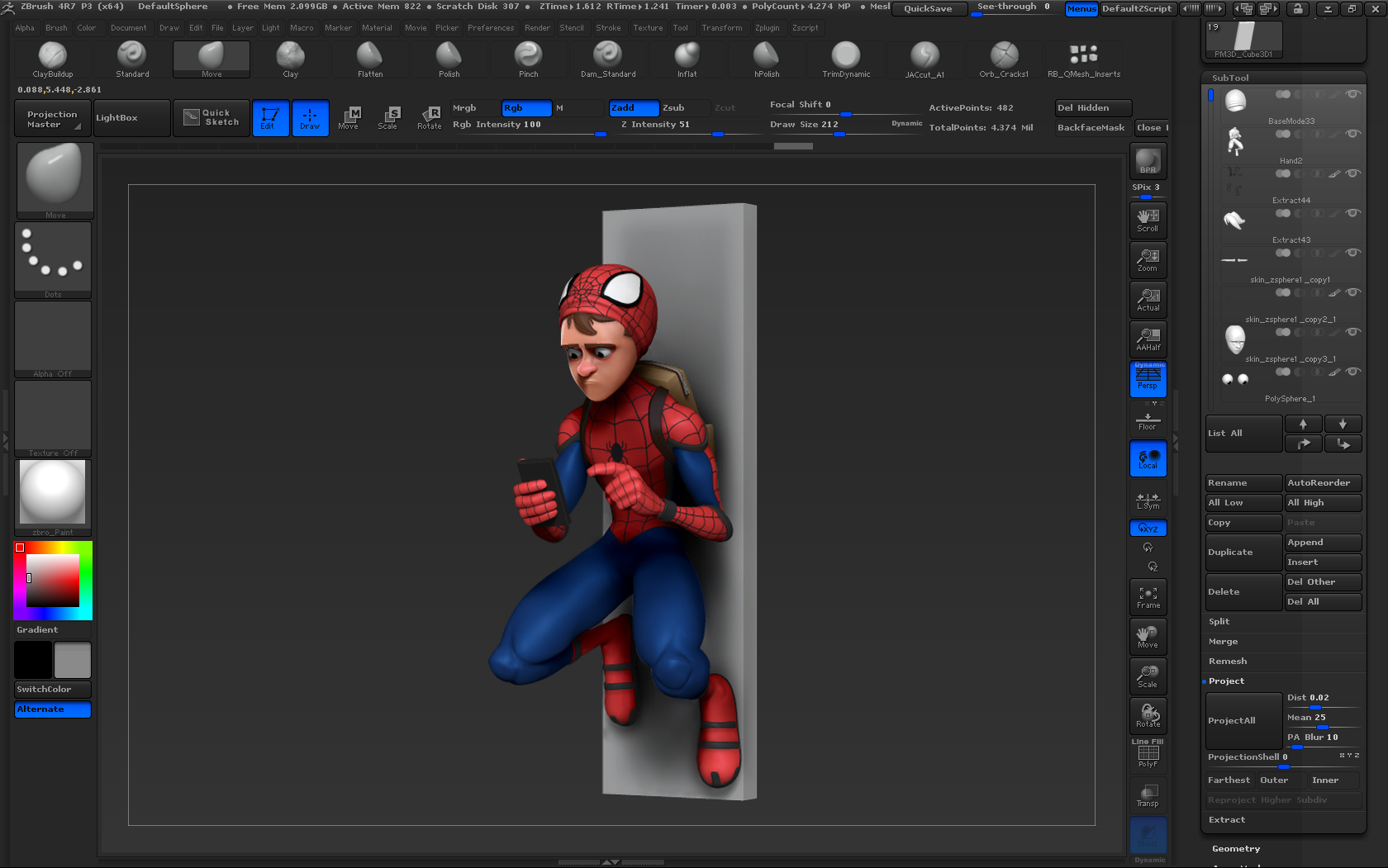
Task: Expand the Geometry section
Action: point(1236,848)
